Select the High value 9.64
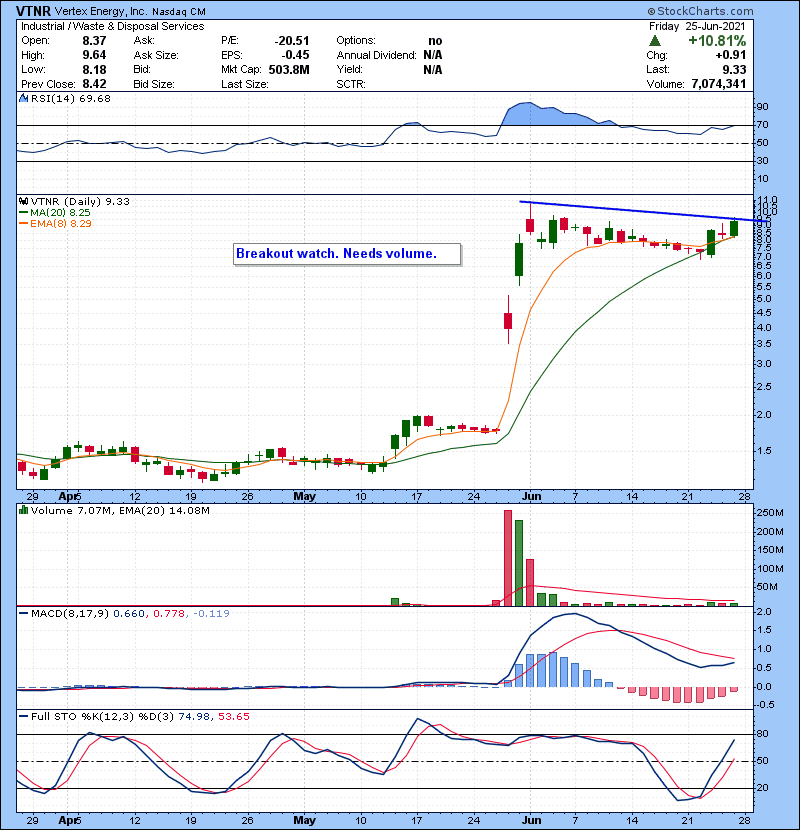 (94, 55)
